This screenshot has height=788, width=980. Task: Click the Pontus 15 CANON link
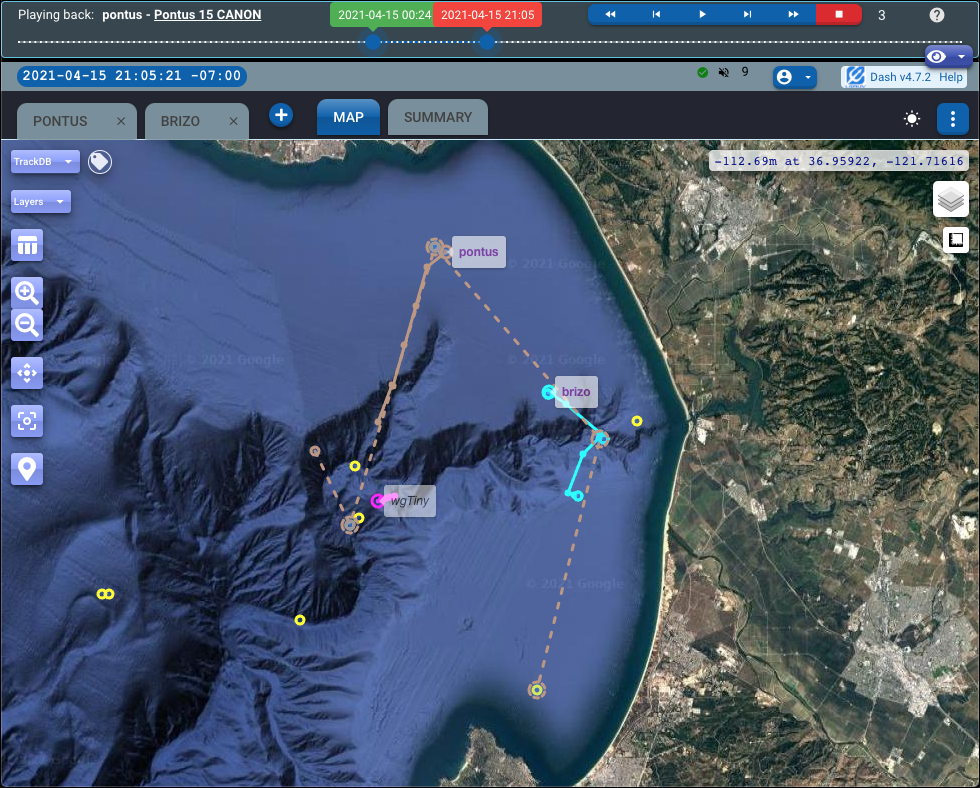point(207,15)
